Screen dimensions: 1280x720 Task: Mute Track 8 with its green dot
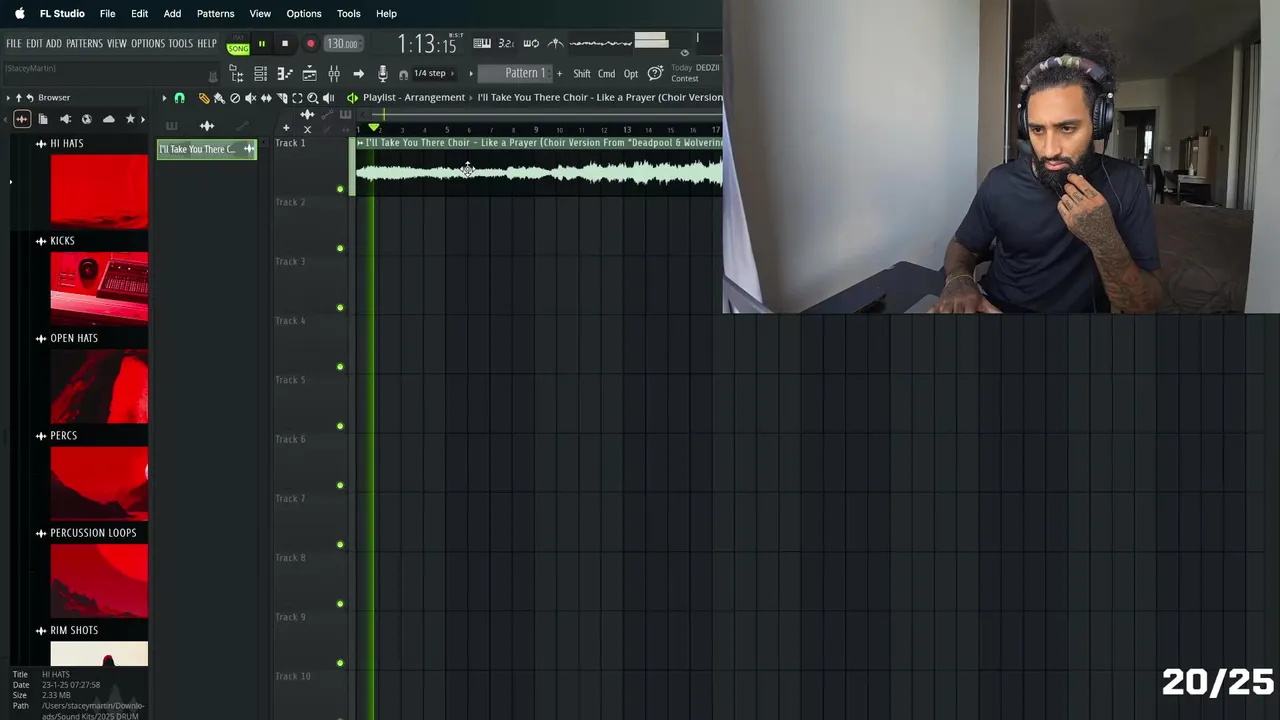pyautogui.click(x=340, y=604)
